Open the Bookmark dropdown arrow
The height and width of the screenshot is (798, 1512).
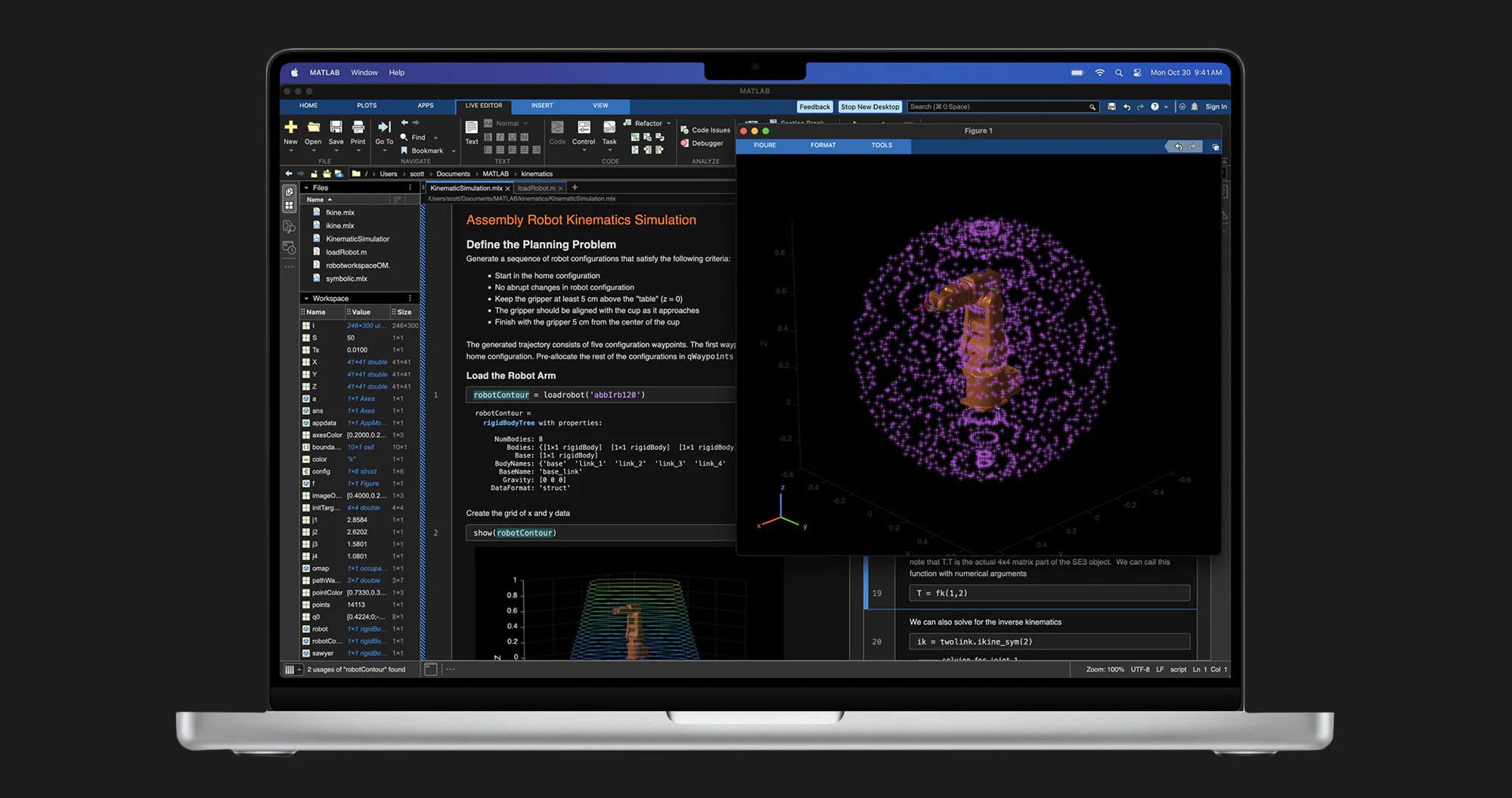454,151
